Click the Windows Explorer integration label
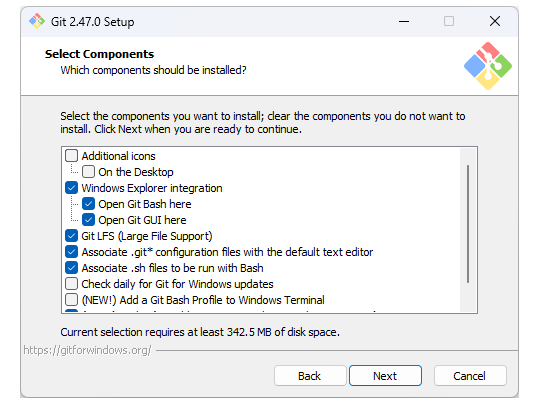Screen dimensions: 540x405 click(x=152, y=188)
